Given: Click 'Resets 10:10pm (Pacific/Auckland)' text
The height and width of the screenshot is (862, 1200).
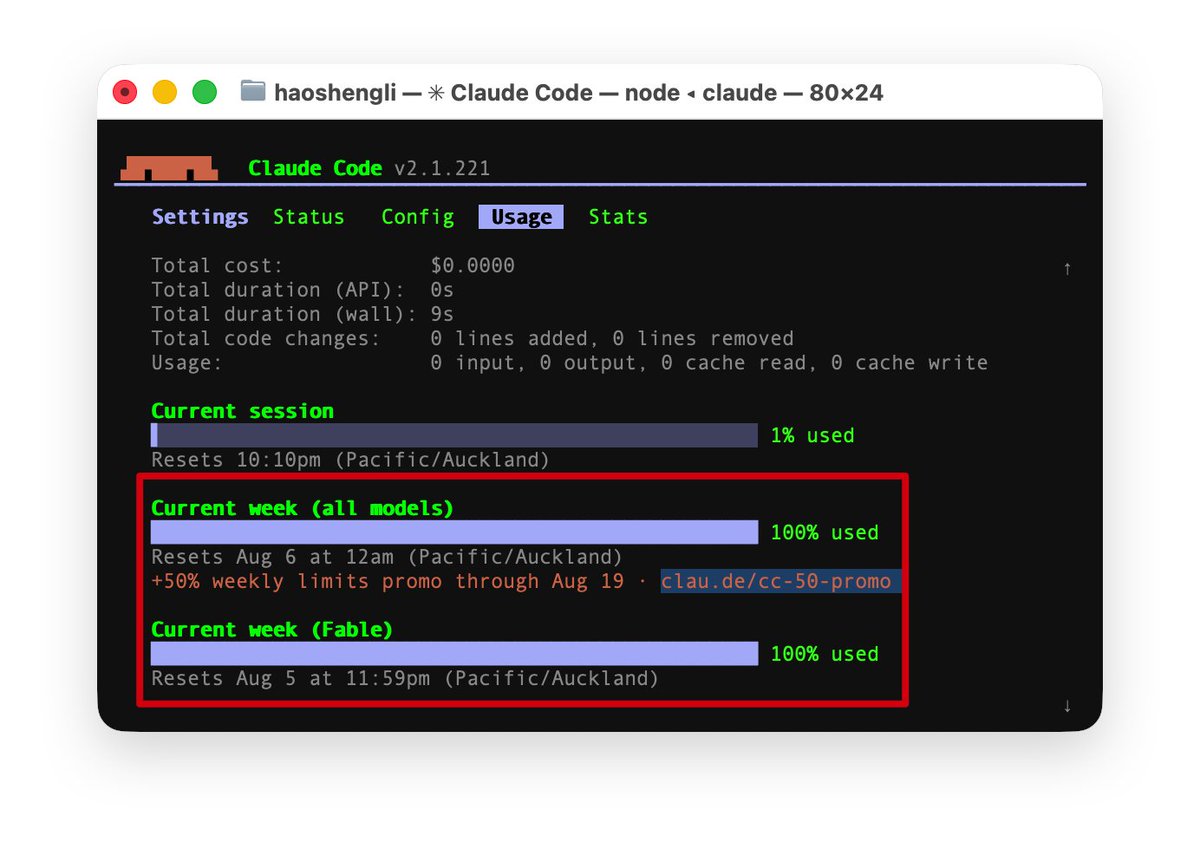Looking at the screenshot, I should [x=350, y=460].
